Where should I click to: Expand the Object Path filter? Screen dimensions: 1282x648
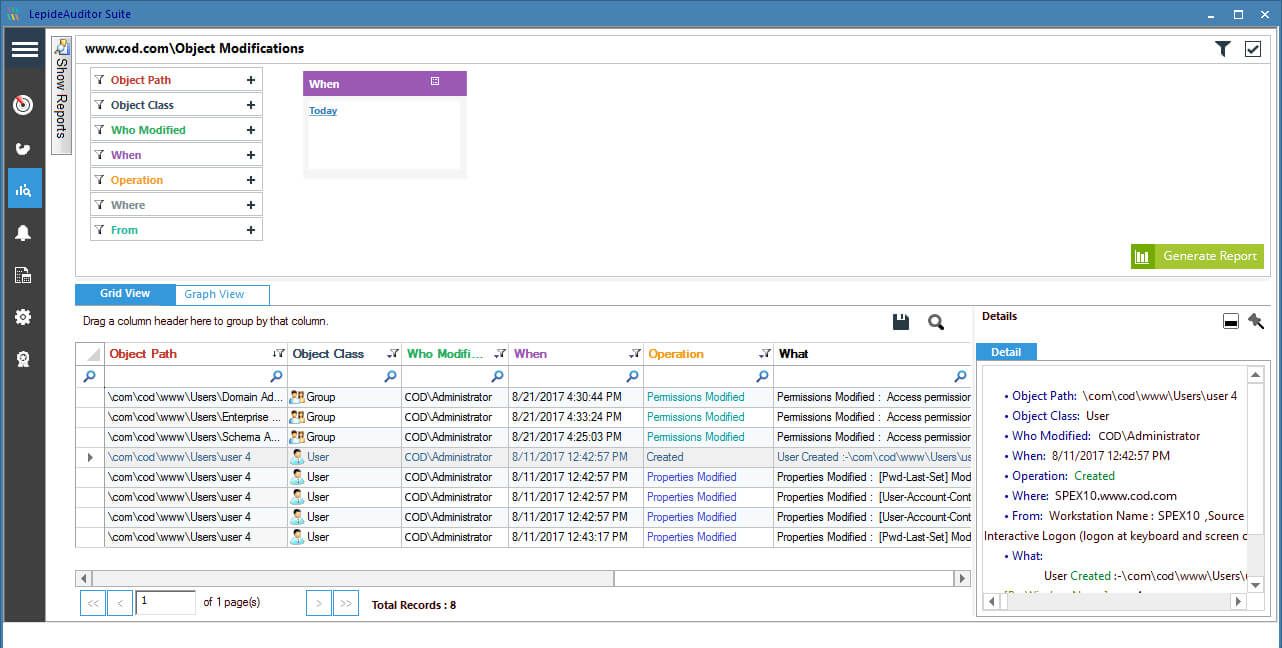tap(250, 79)
